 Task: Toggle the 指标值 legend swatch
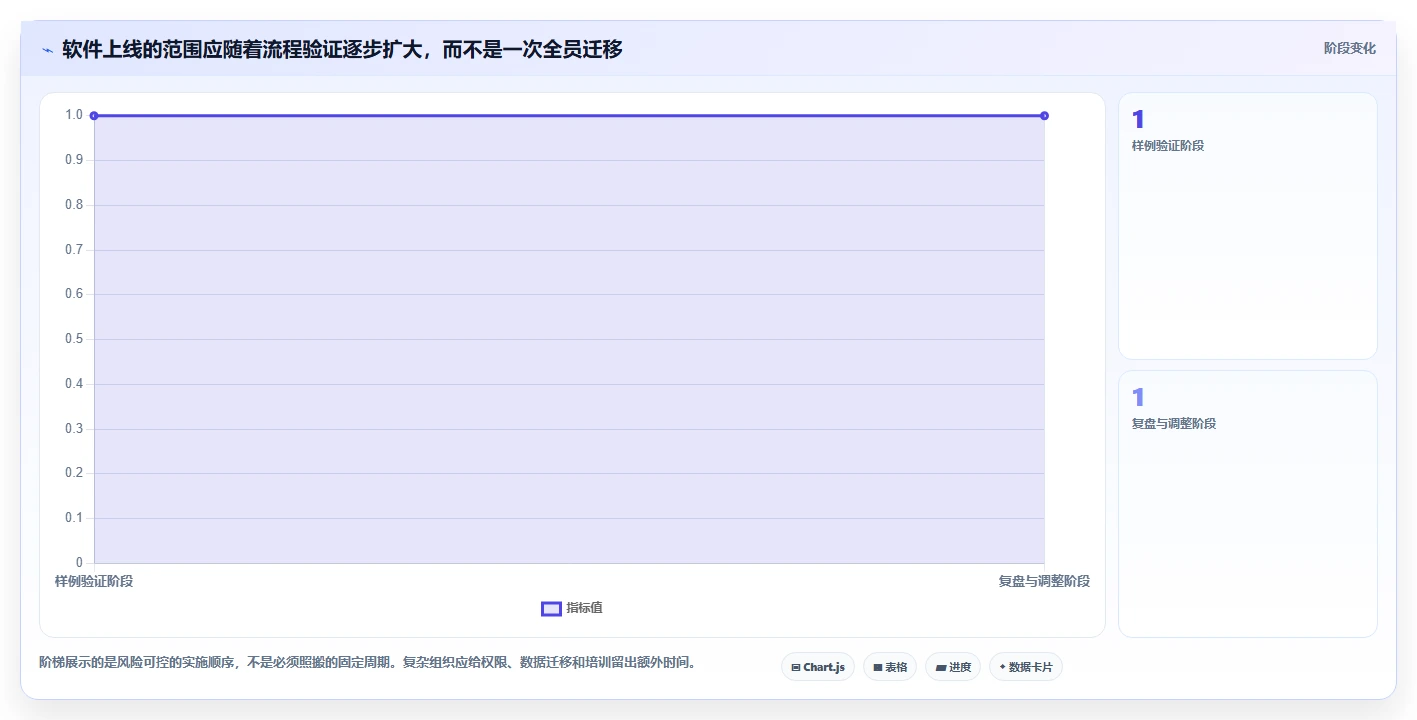click(x=551, y=609)
